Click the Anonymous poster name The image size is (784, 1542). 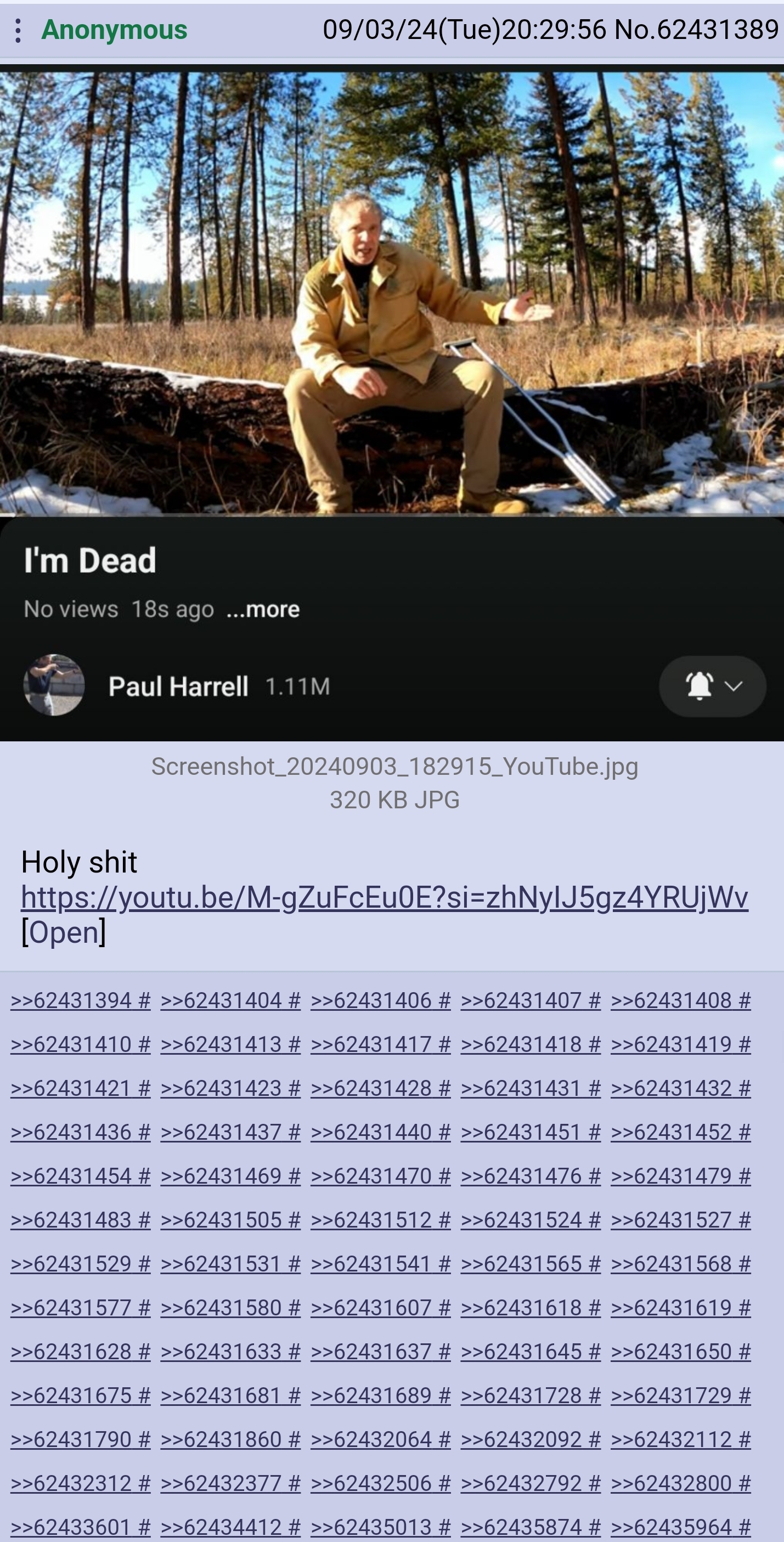[114, 29]
